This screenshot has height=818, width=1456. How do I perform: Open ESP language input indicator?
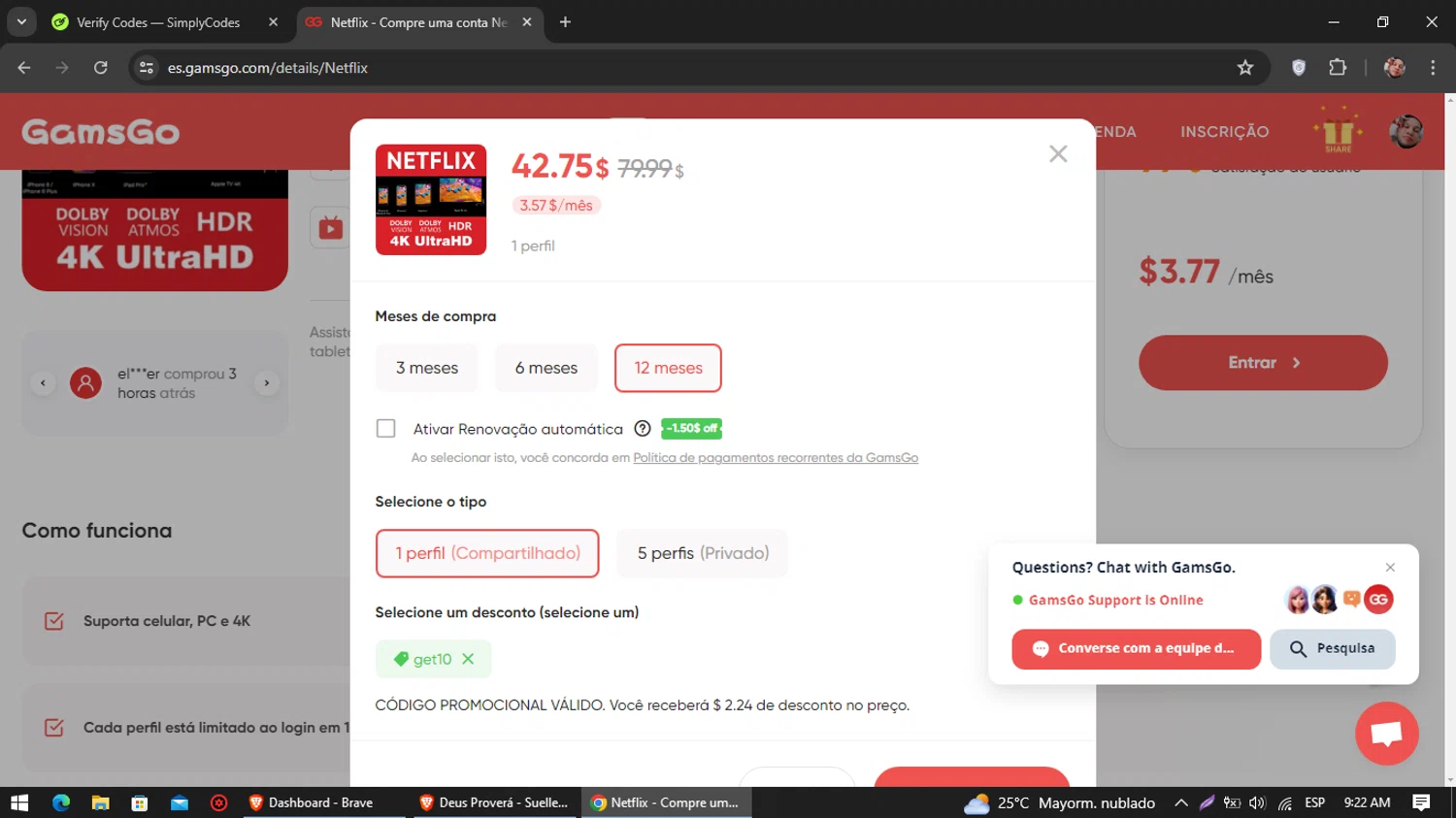(1315, 802)
